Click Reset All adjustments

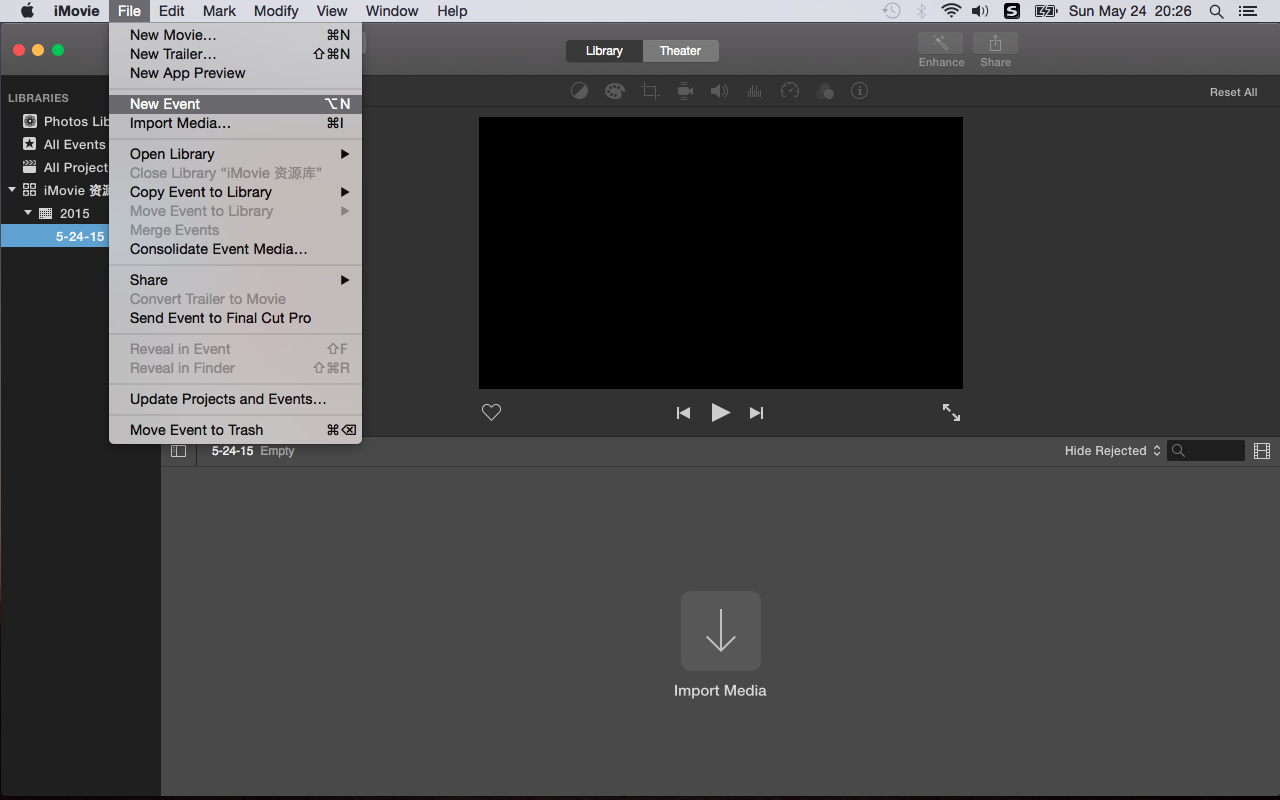(x=1233, y=92)
